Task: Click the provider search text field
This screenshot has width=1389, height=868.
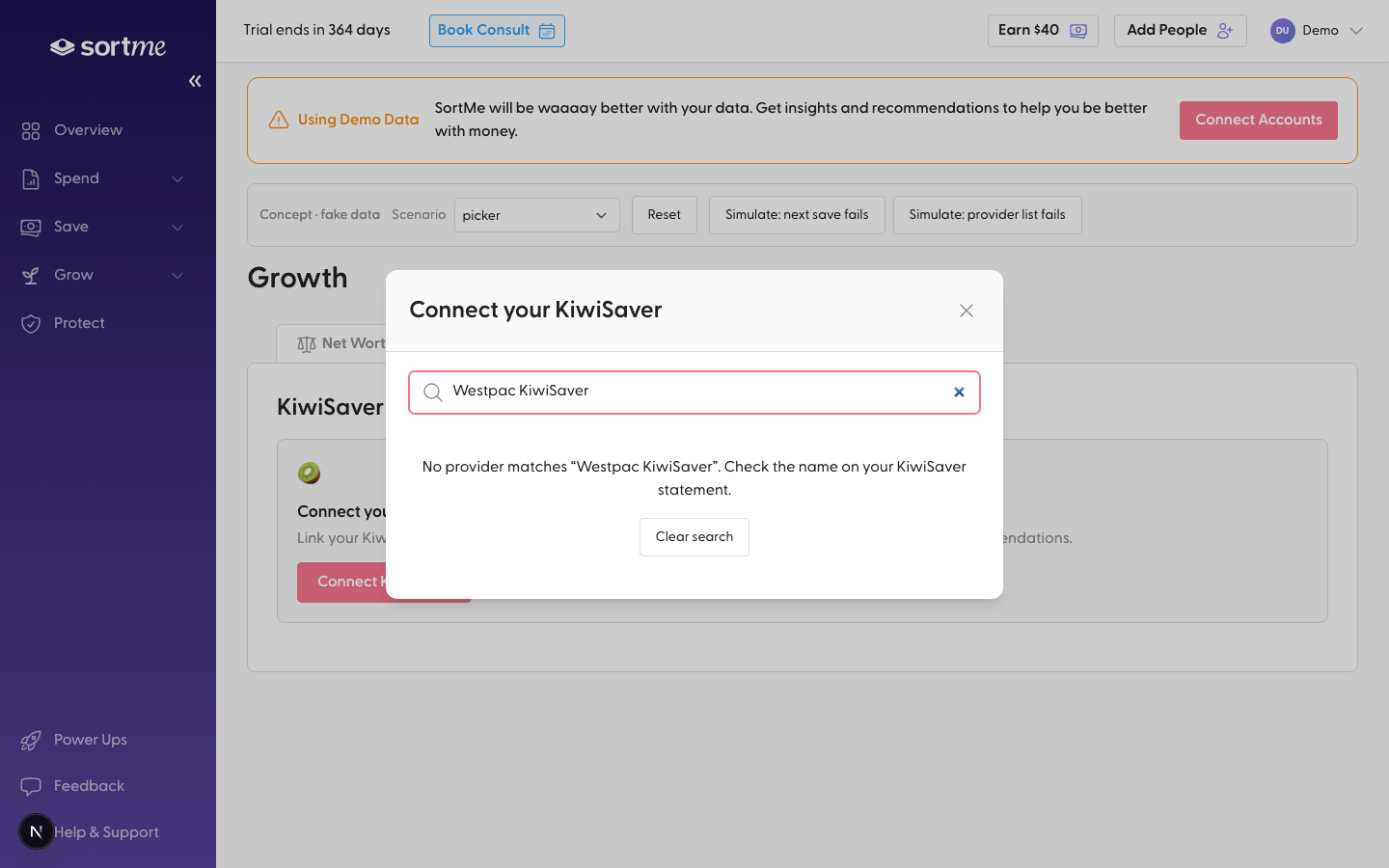Action: (694, 392)
